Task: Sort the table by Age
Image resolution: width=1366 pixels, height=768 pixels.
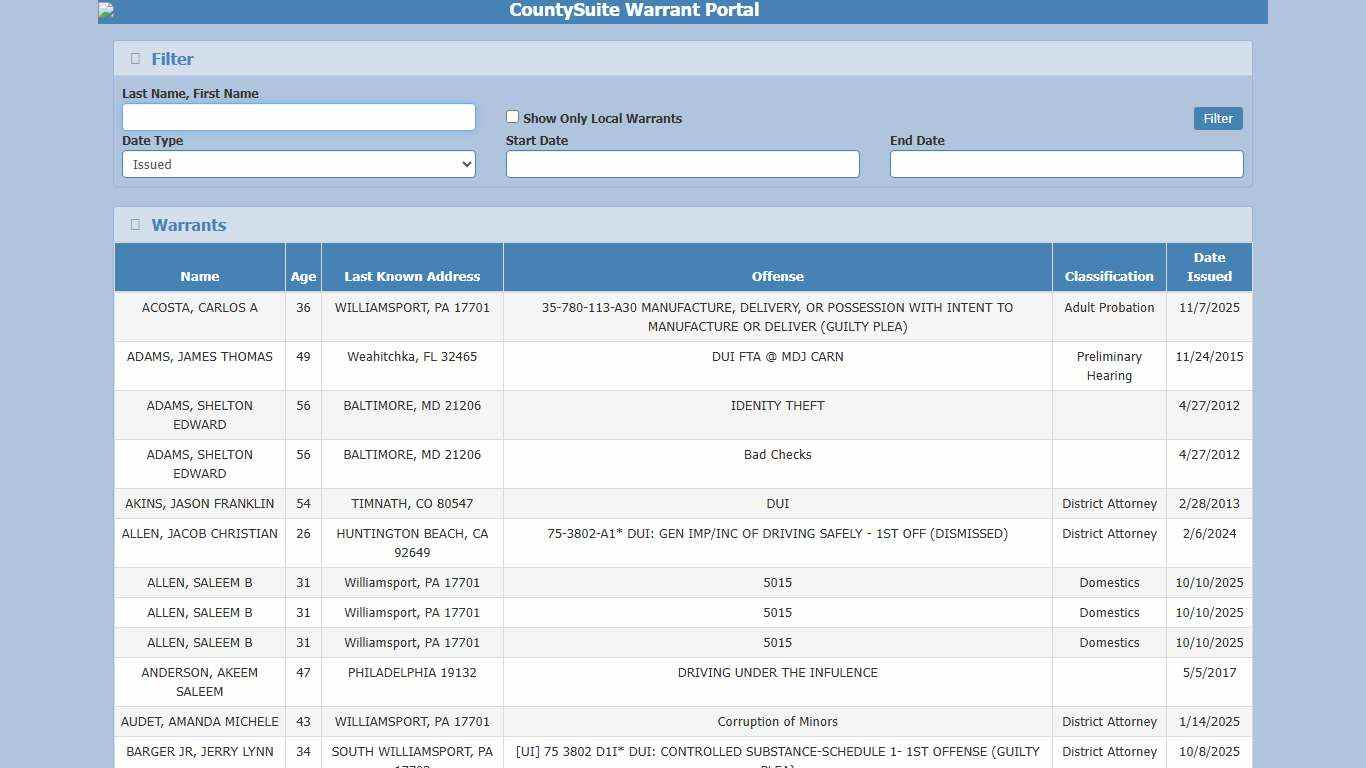Action: tap(303, 276)
